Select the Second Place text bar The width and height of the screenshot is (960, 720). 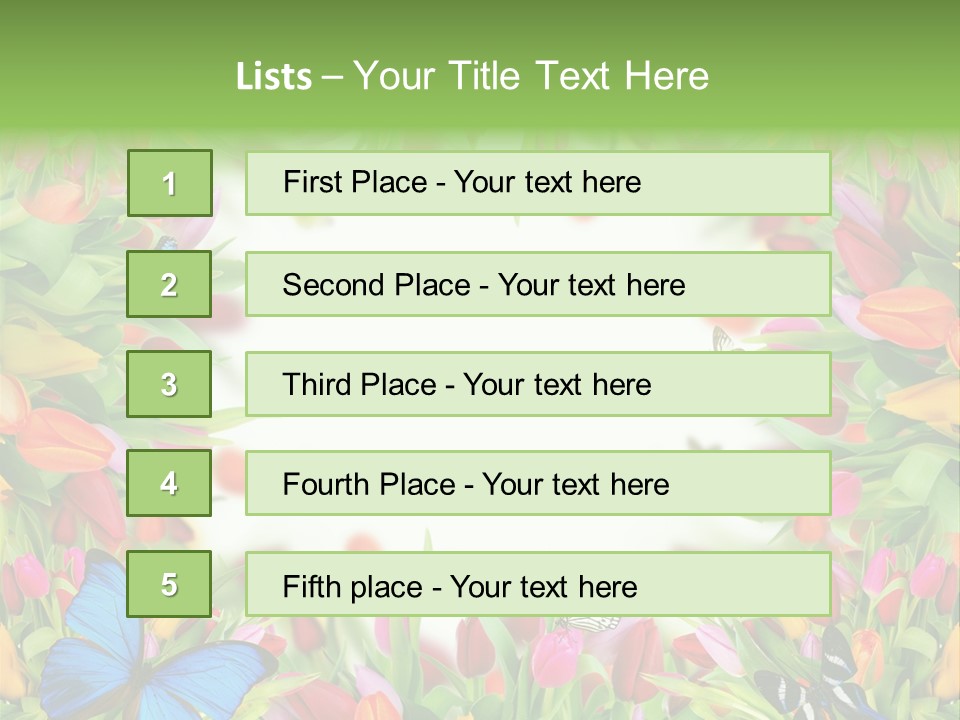pos(538,284)
